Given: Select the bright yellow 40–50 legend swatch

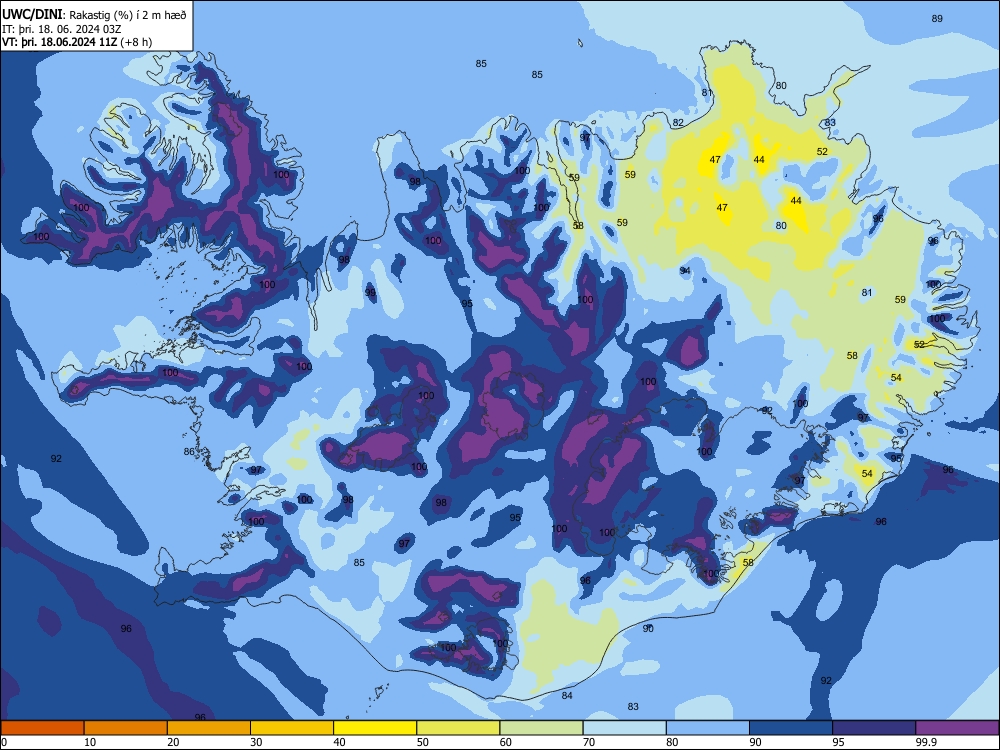Looking at the screenshot, I should [375, 728].
